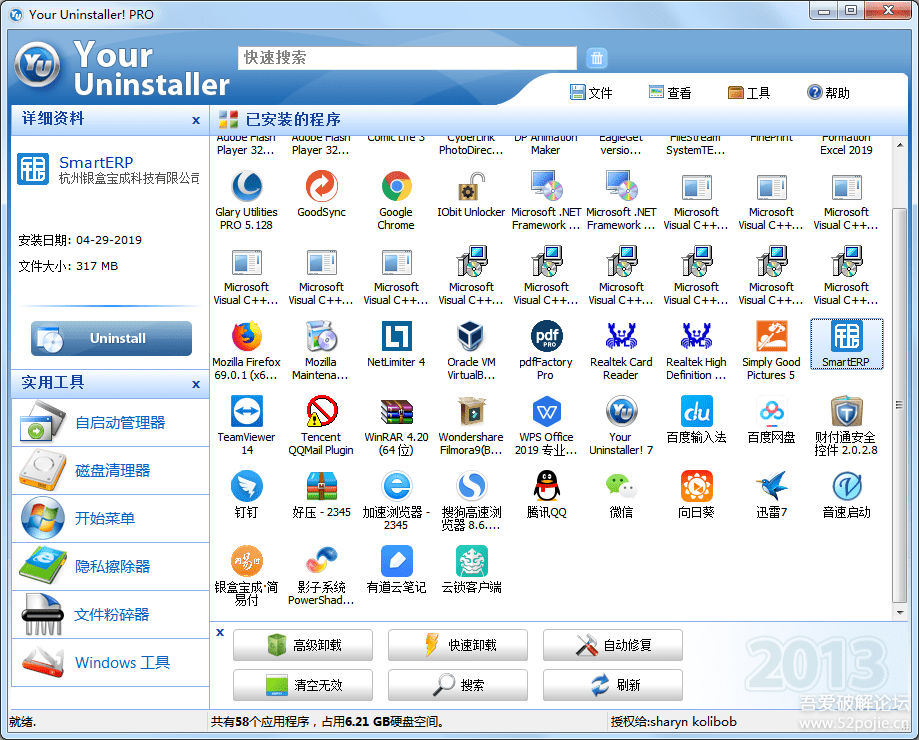
Task: Click the 搜索 button
Action: coord(458,685)
